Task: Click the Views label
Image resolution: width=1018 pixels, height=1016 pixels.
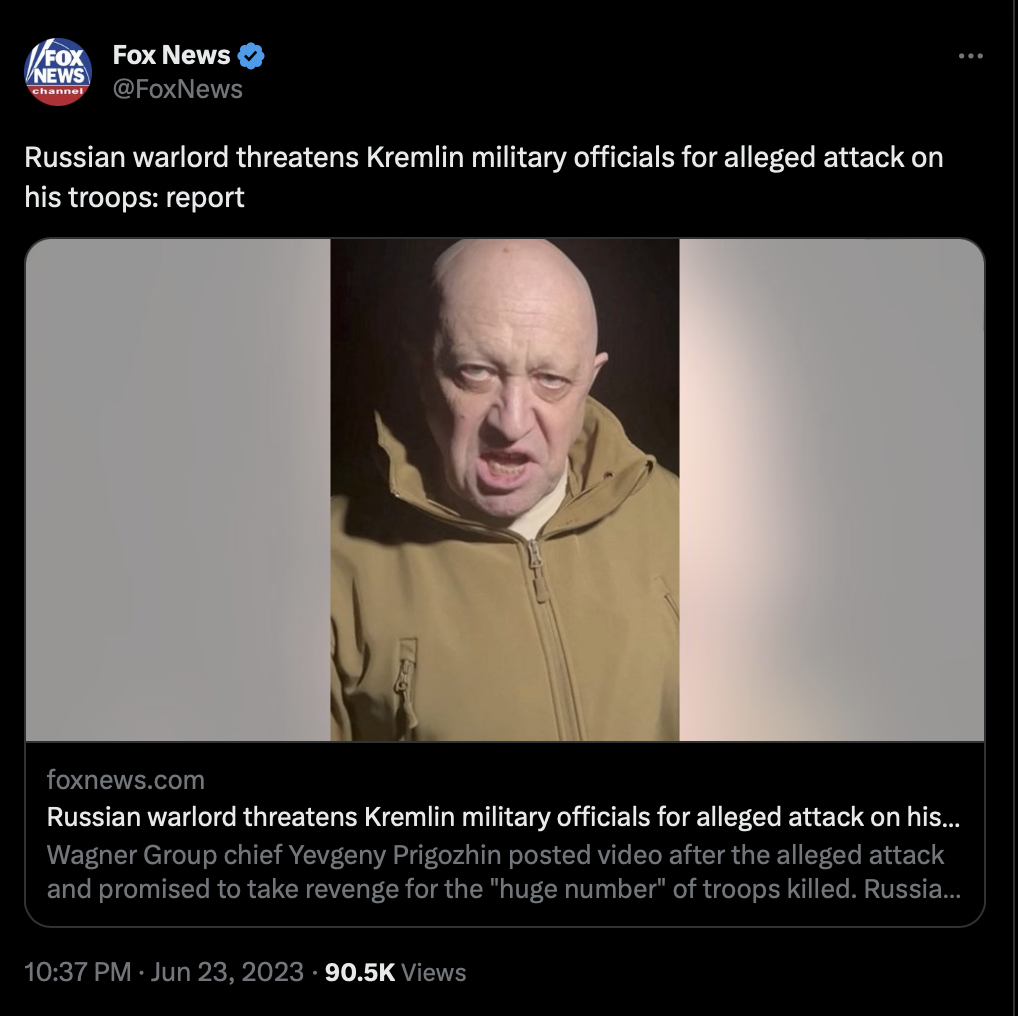Action: 434,972
